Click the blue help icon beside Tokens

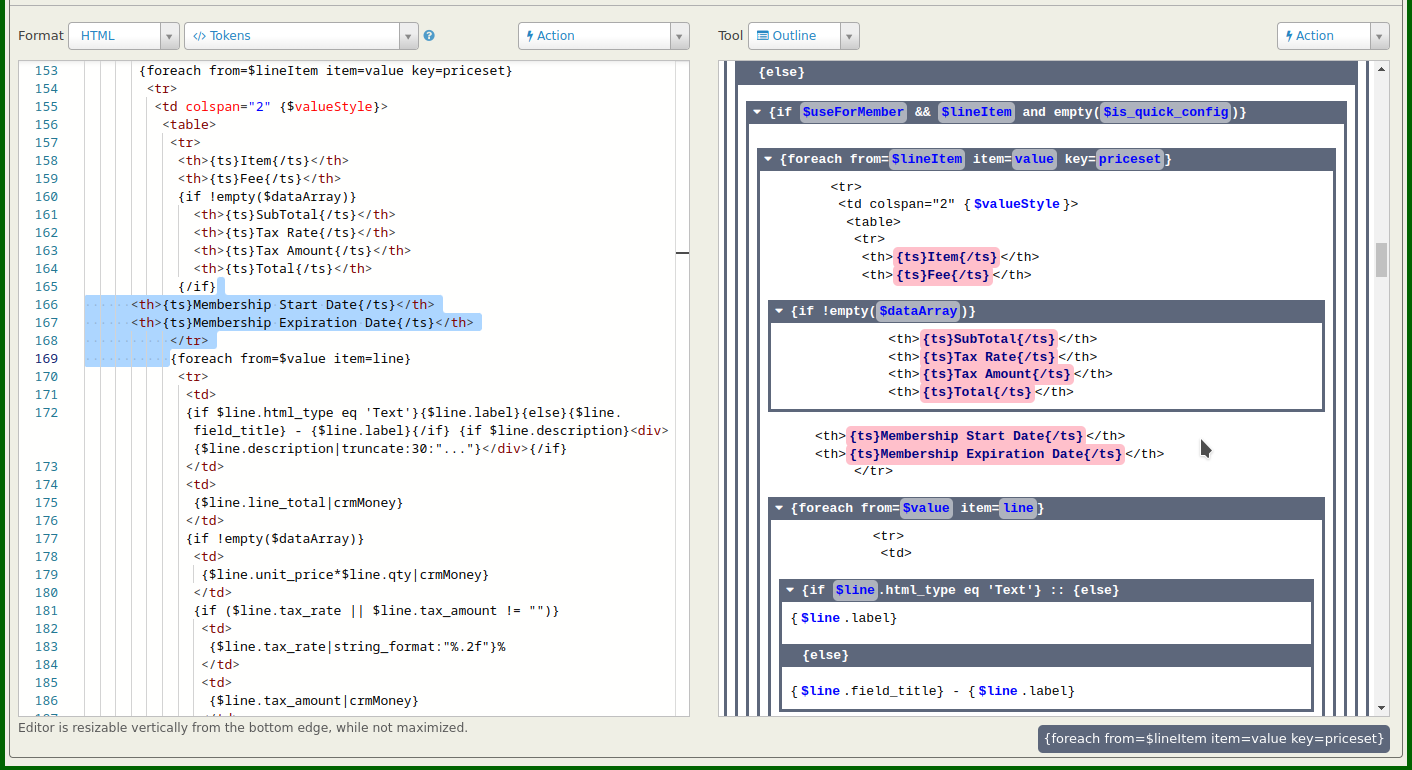tap(429, 36)
